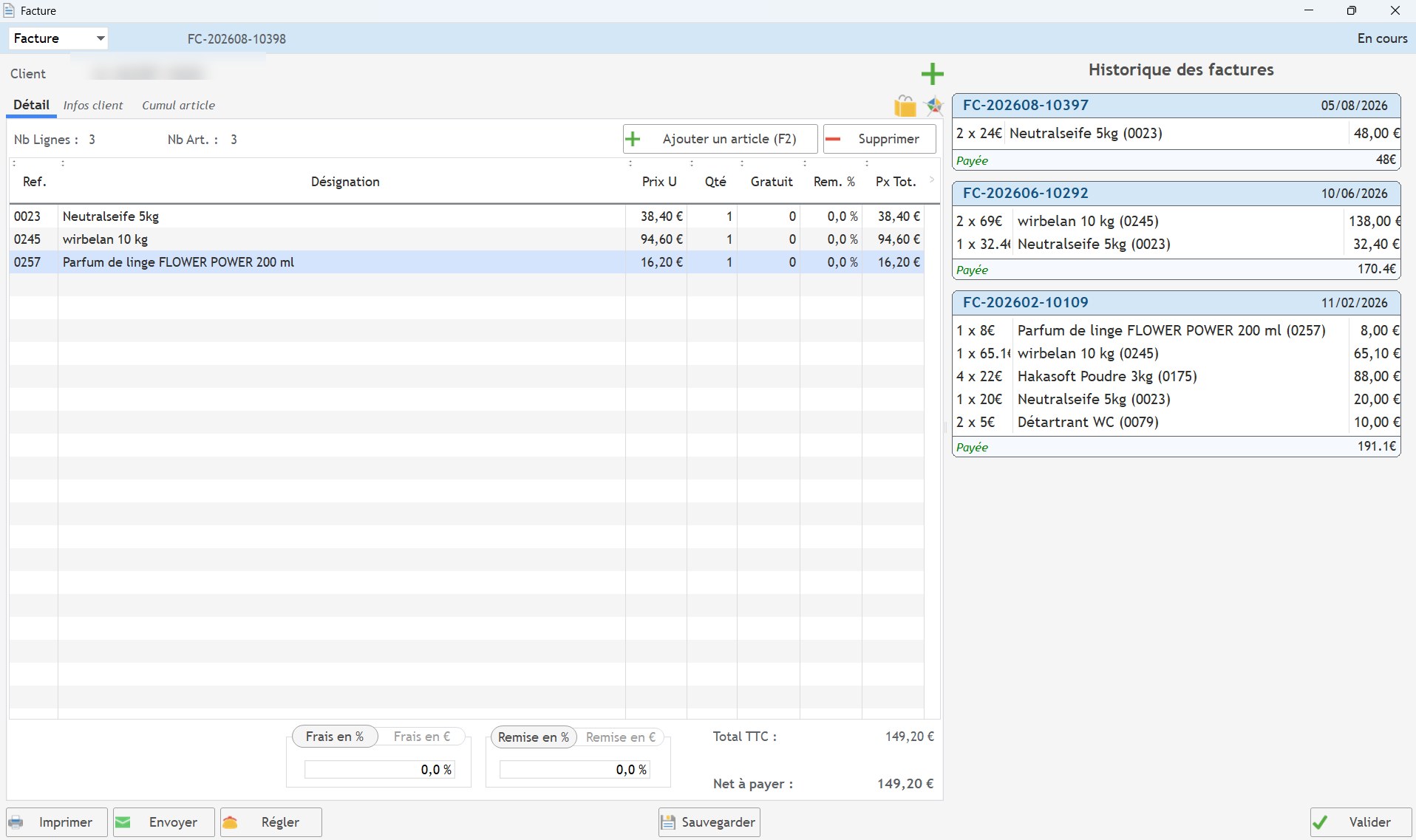
Task: Select the Parfum de linge FLOWER POWER line
Action: pos(466,262)
